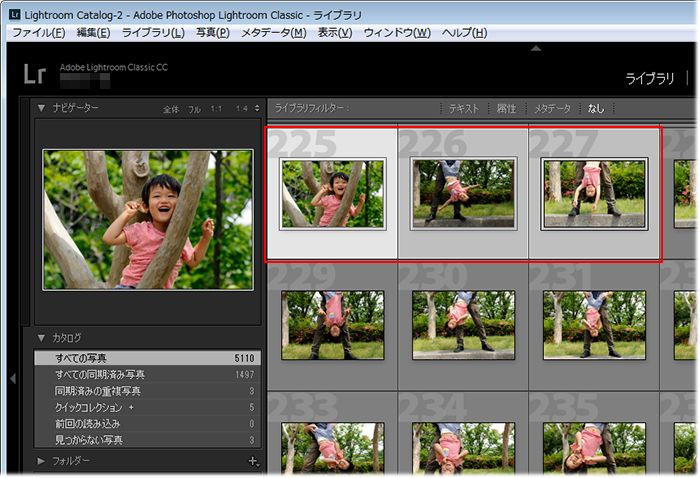The height and width of the screenshot is (478, 700).
Task: Set navigator zoom to フル
Action: click(x=194, y=109)
